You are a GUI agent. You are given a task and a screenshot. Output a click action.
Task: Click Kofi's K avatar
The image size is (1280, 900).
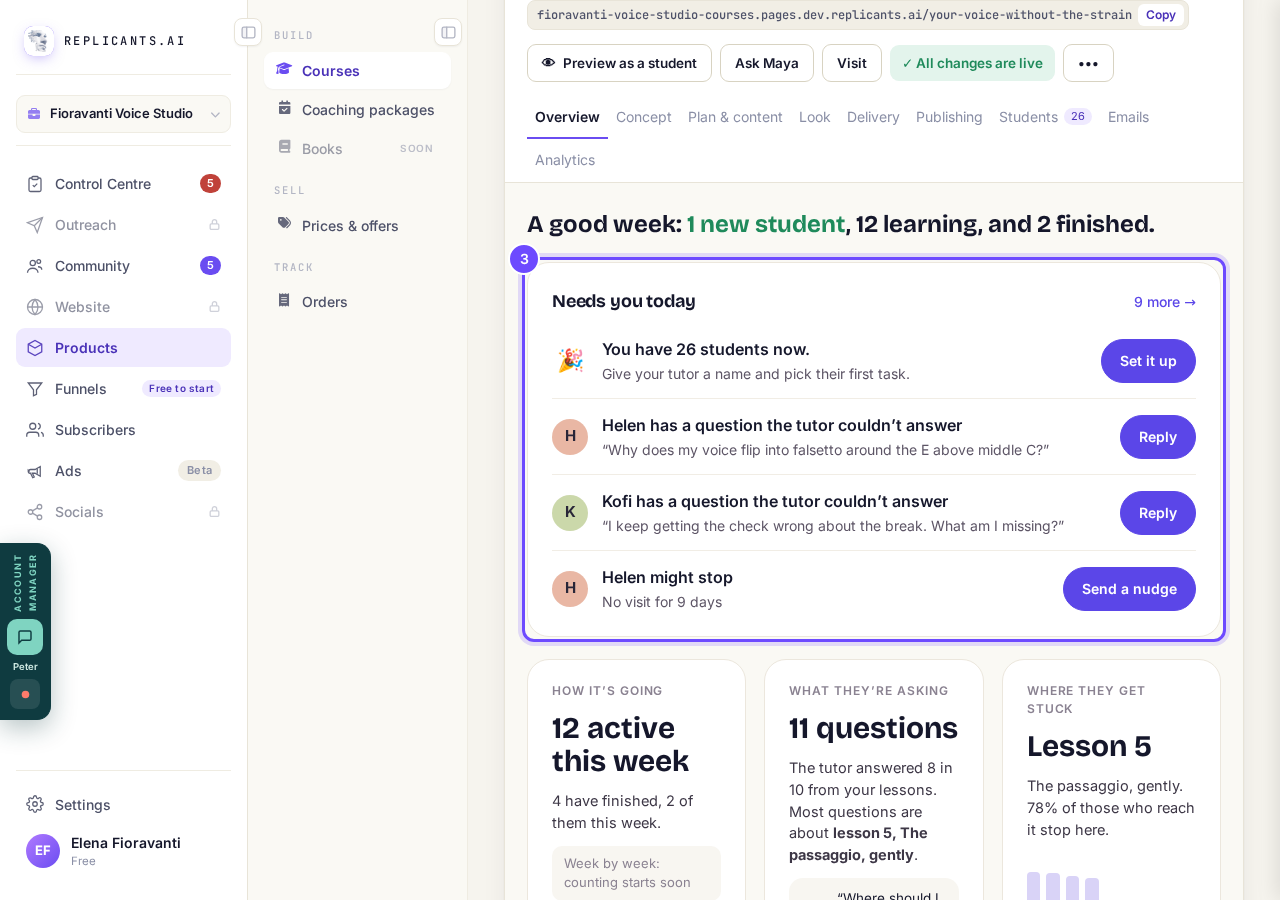570,513
